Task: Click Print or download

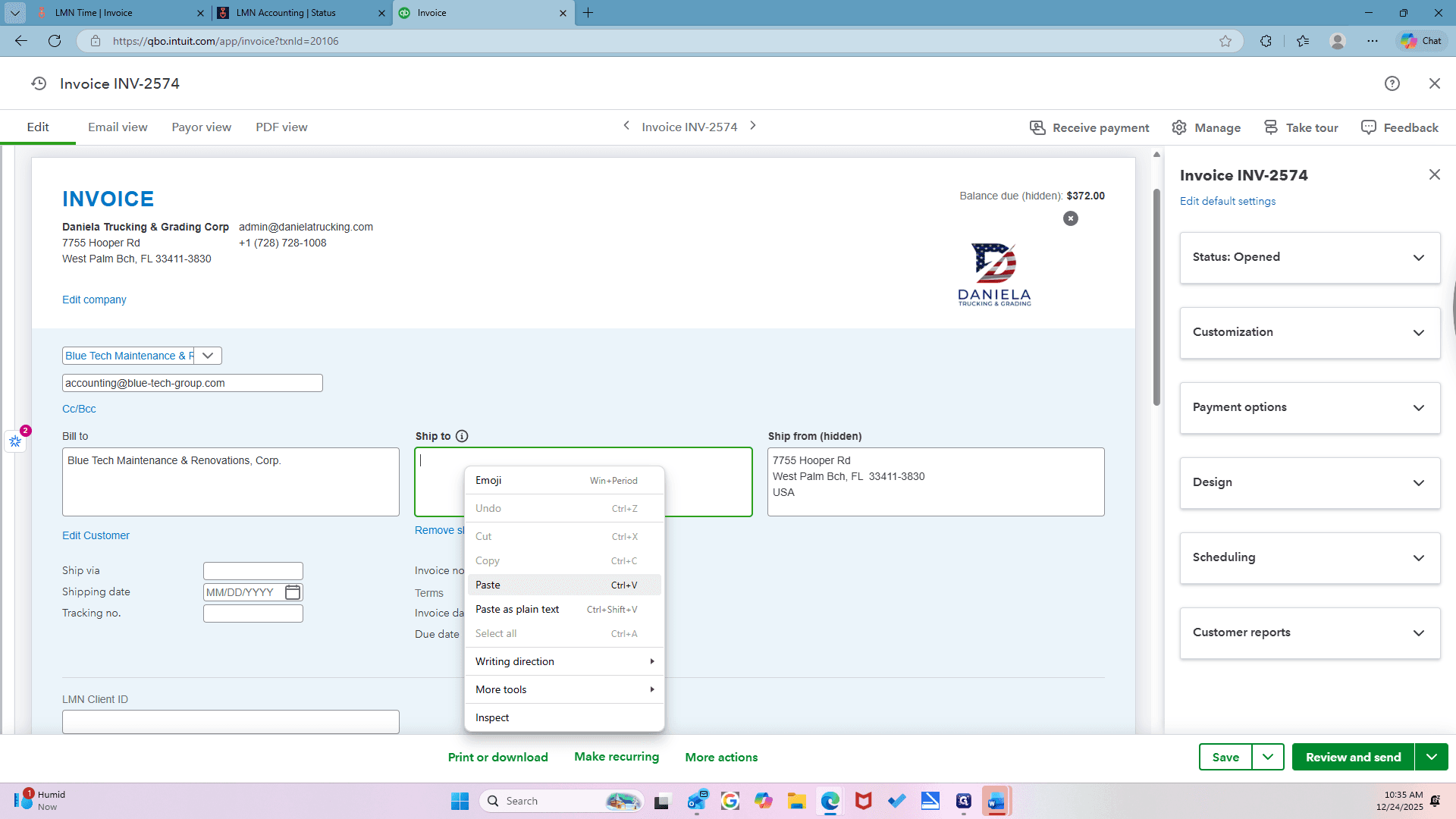Action: coord(497,757)
